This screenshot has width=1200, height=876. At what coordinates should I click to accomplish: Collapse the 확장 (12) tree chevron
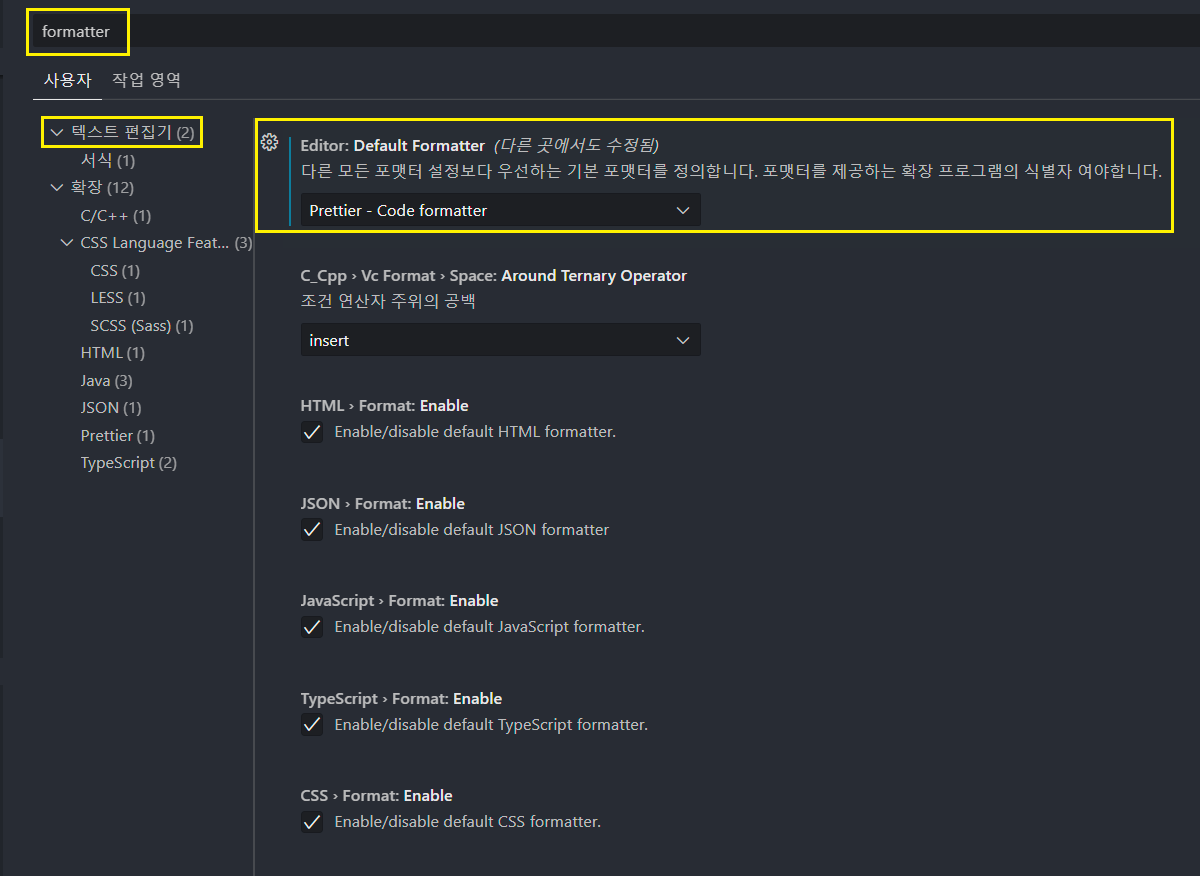pos(57,188)
